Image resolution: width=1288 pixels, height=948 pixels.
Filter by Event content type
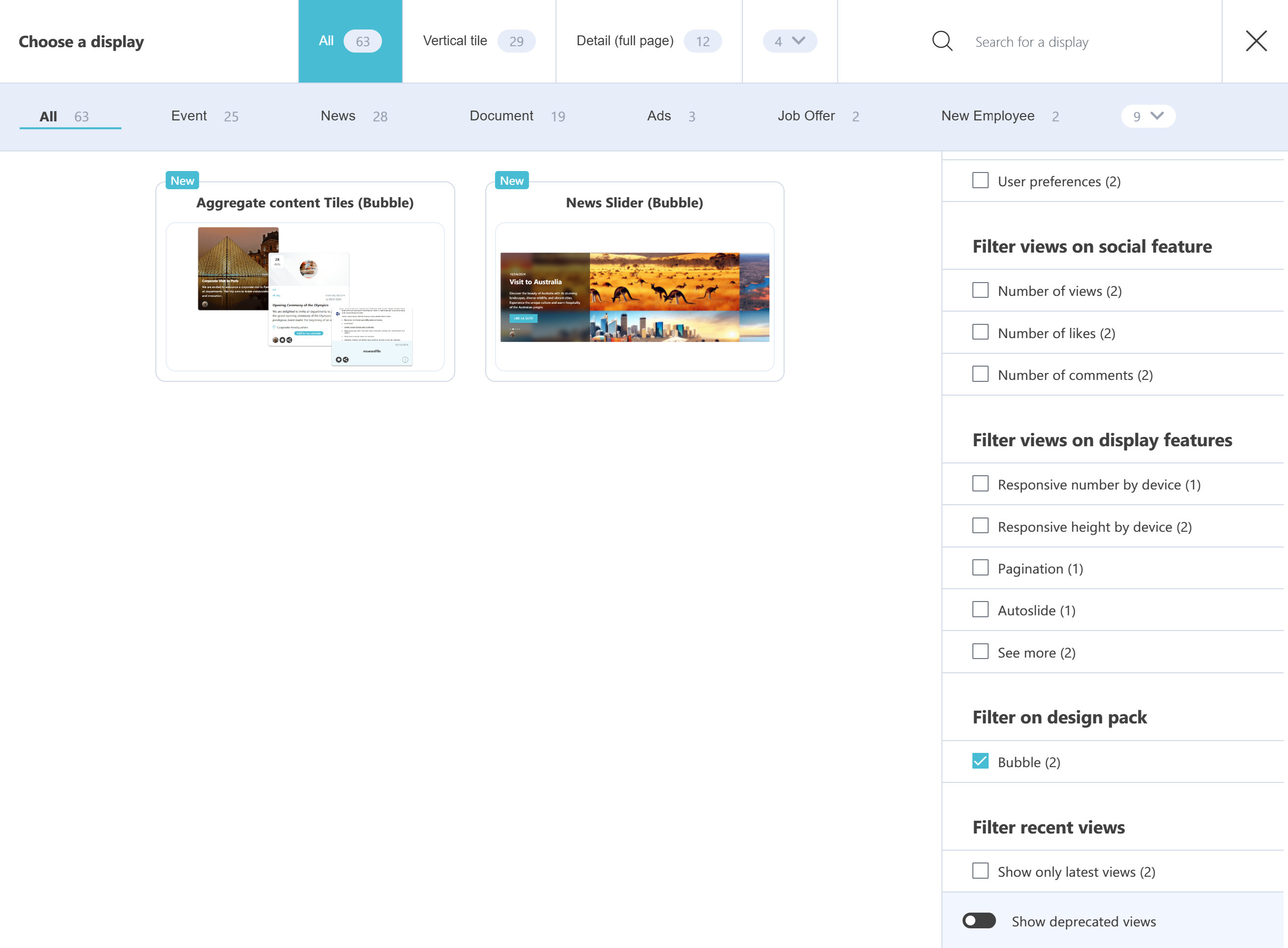click(205, 116)
